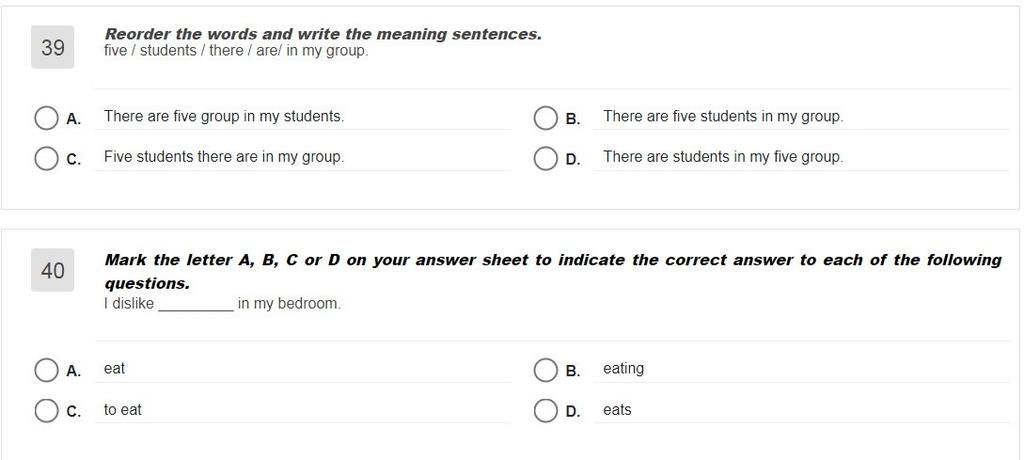Select radio option C for question 40
The width and height of the screenshot is (1024, 460).
[x=46, y=411]
